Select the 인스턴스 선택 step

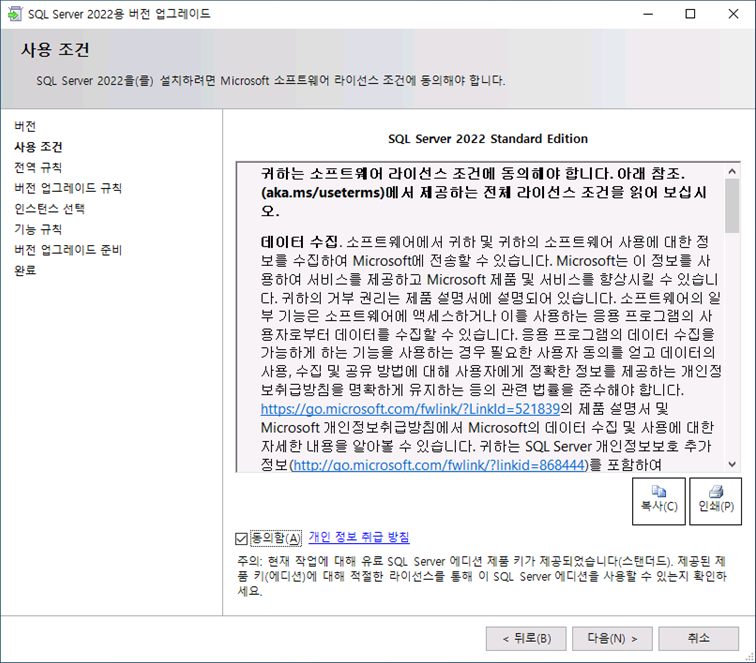point(50,209)
